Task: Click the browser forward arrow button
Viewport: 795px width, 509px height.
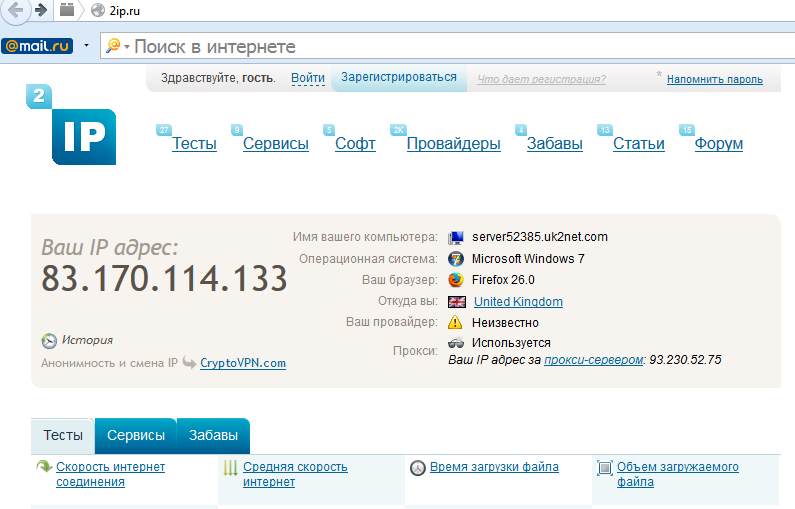Action: [41, 10]
